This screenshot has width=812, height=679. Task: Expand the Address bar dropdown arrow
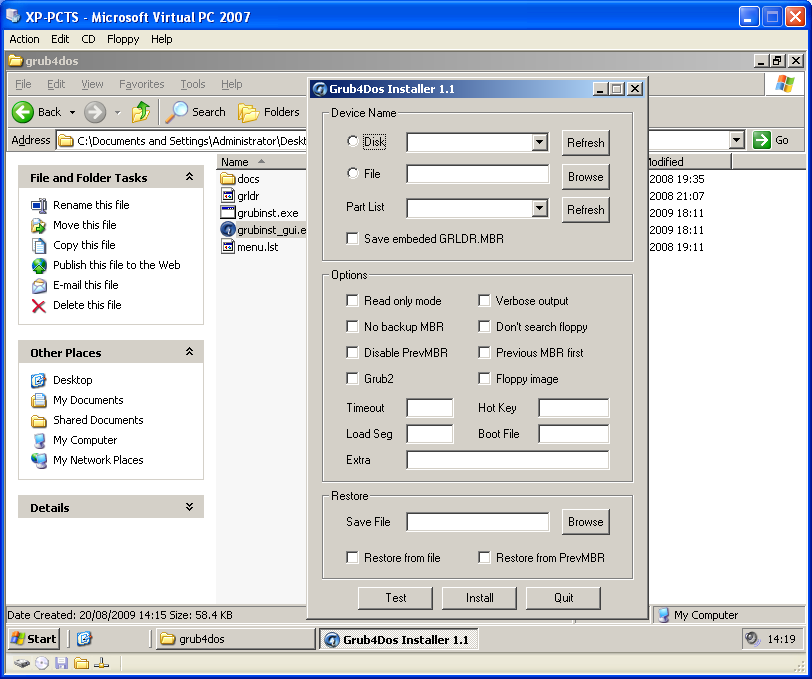(x=736, y=140)
